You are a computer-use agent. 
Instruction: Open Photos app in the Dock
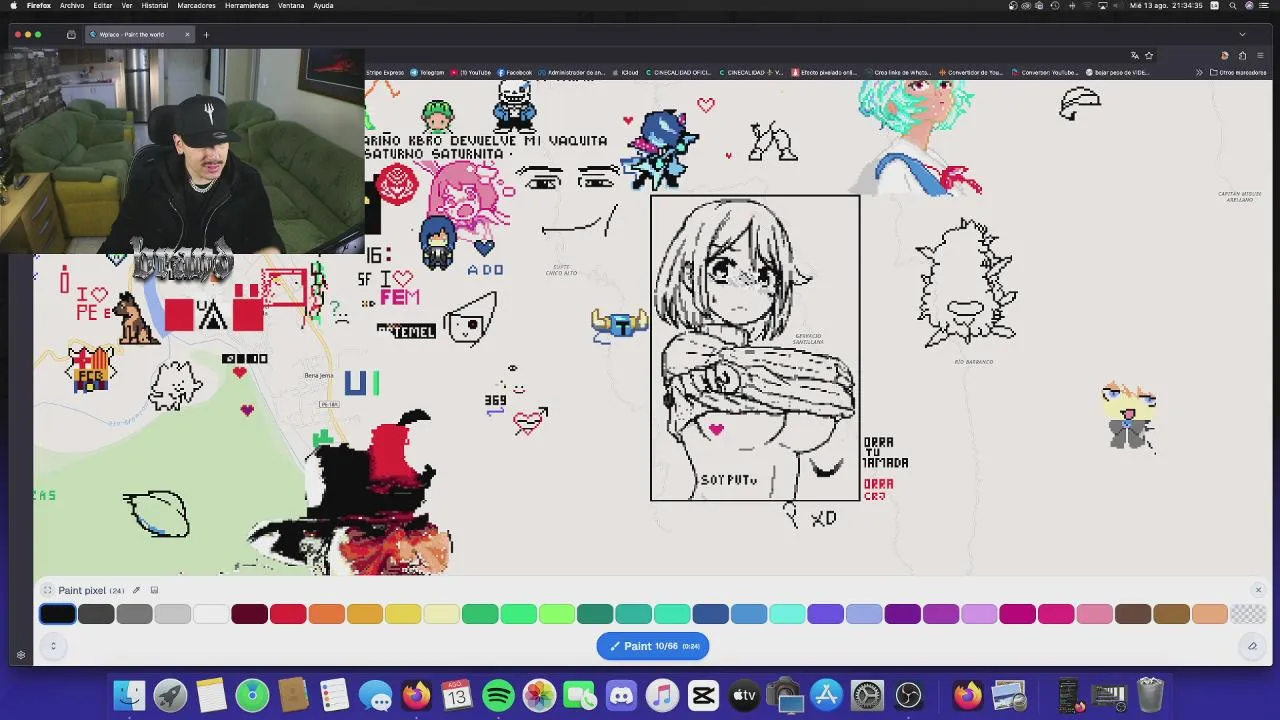(x=539, y=695)
